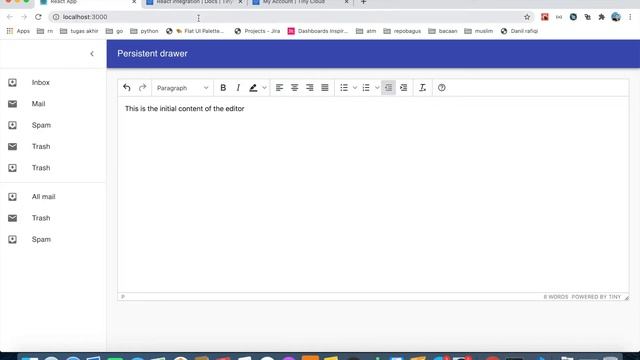Open the tugas akhir bookmarks folder
This screenshot has width=640, height=360.
point(79,31)
